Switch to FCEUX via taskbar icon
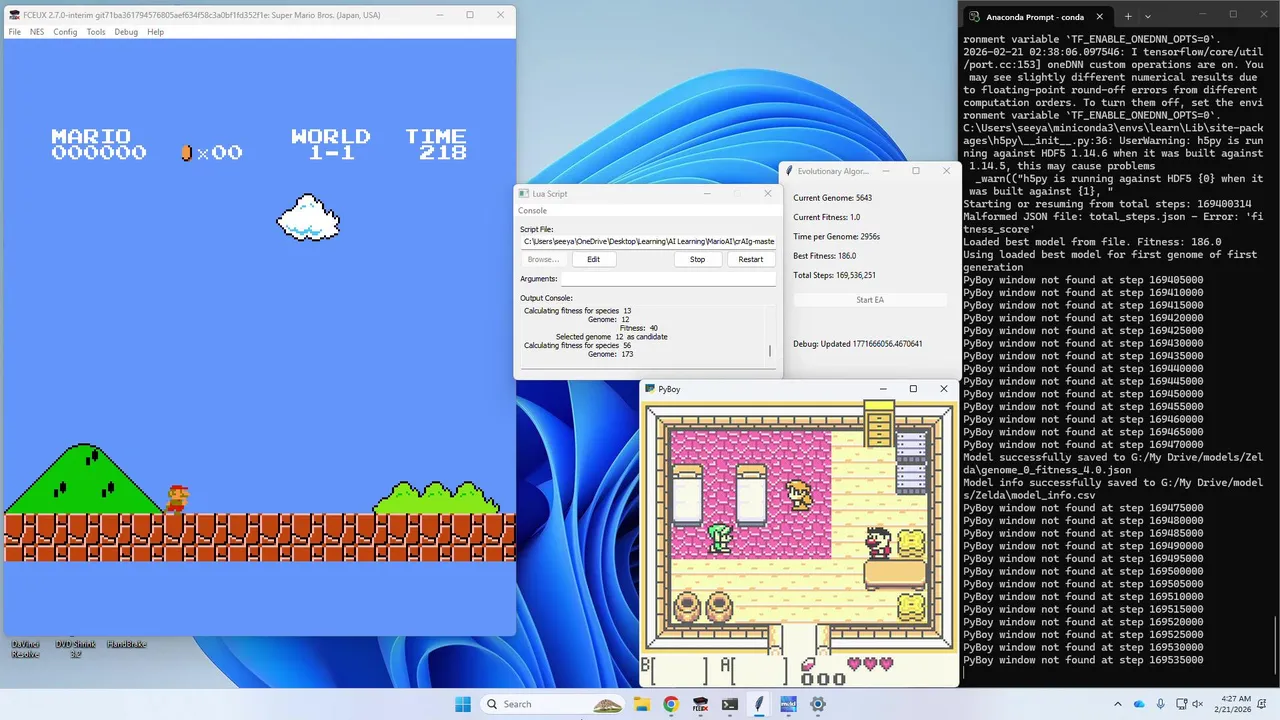Screen dimensions: 1280x720 [700, 704]
